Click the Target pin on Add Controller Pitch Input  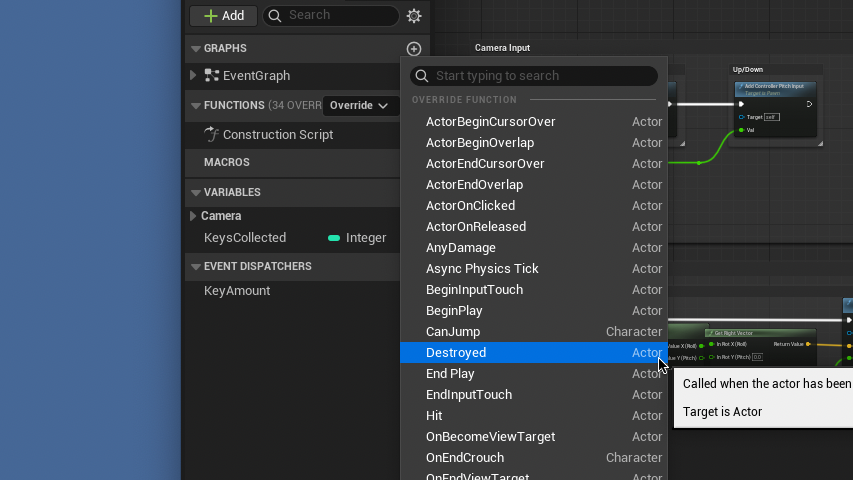click(741, 117)
